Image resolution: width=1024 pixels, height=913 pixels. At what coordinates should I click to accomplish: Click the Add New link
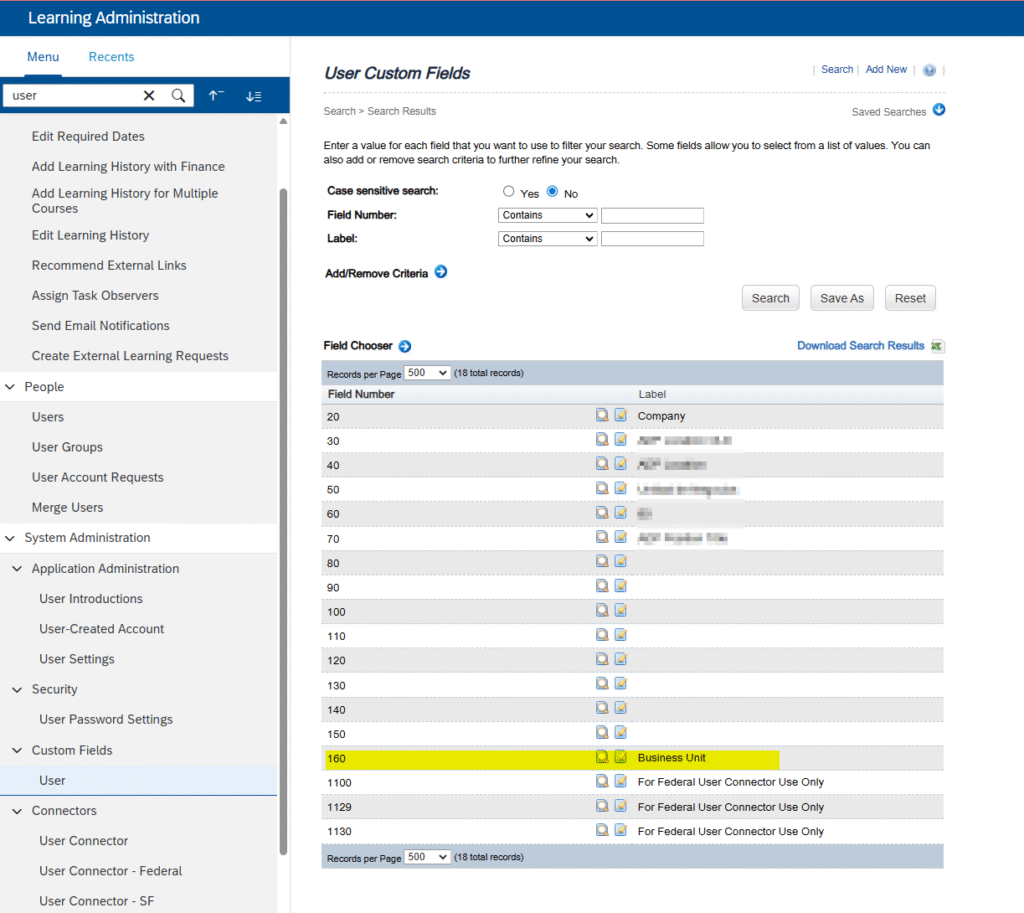[x=886, y=70]
